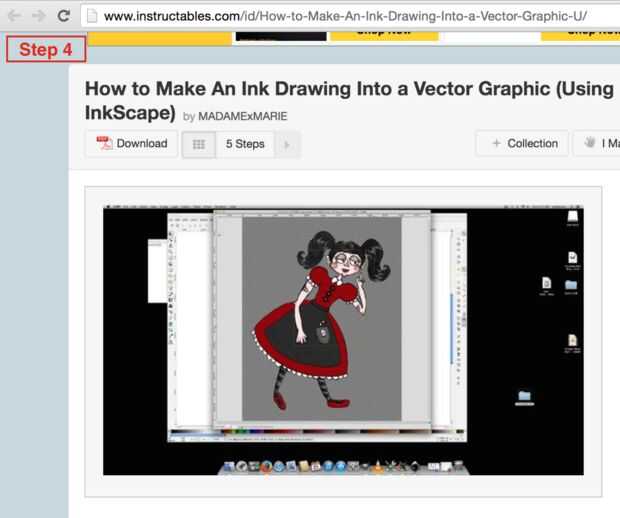This screenshot has height=518, width=620.
Task: Download the instructable via the Download button
Action: (132, 144)
